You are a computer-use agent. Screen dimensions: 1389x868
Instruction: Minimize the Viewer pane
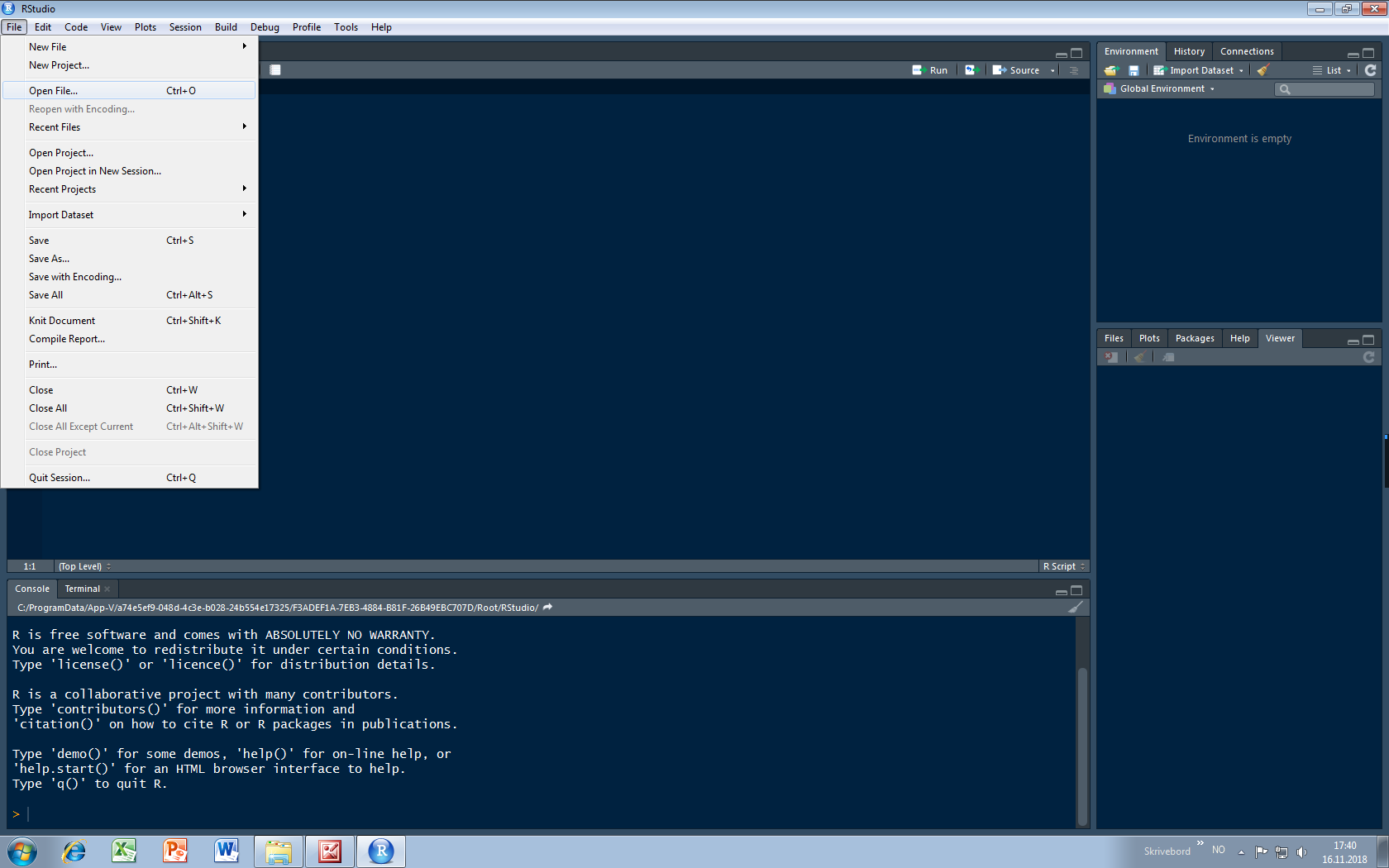click(x=1353, y=341)
